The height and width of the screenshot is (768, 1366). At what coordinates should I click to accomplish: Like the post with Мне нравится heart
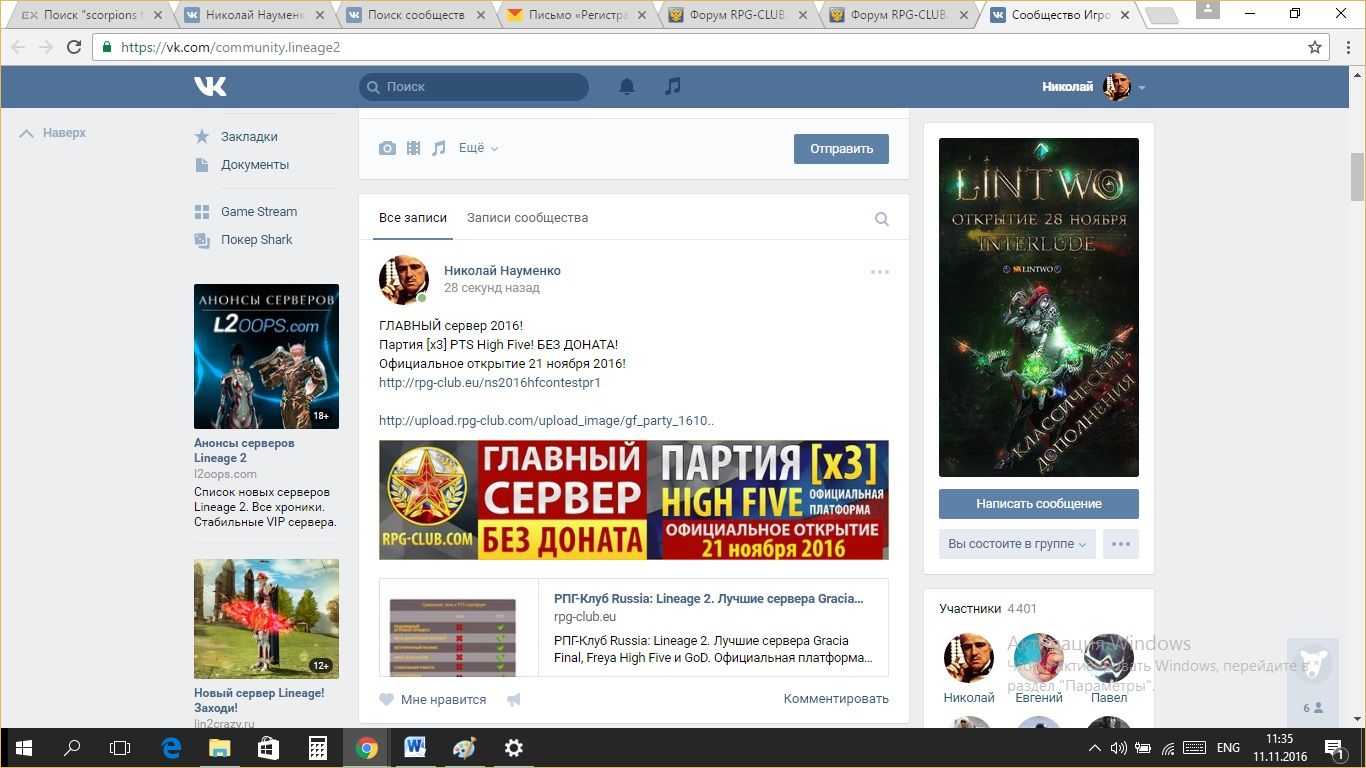433,700
